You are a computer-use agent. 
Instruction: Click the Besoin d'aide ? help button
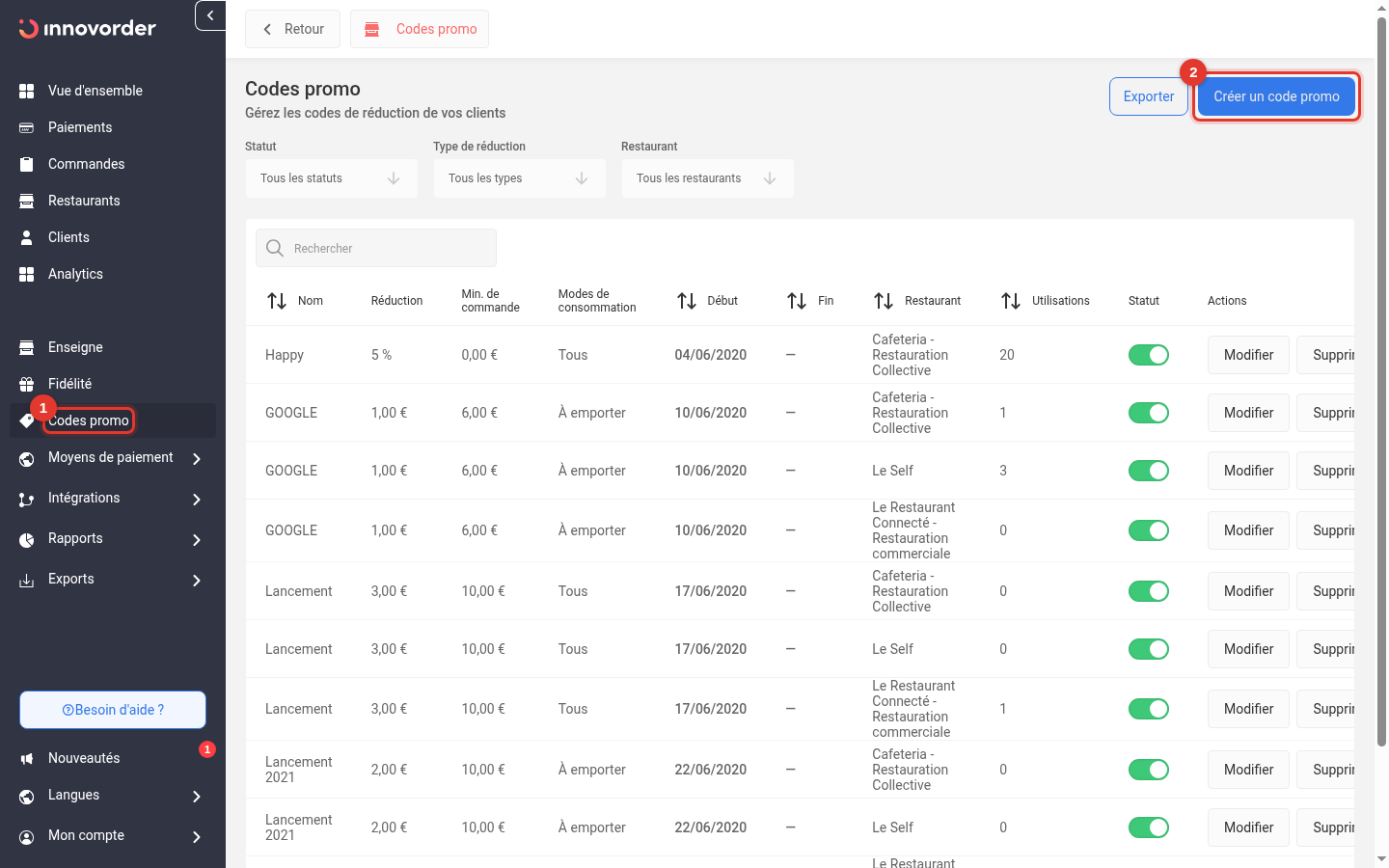113,710
